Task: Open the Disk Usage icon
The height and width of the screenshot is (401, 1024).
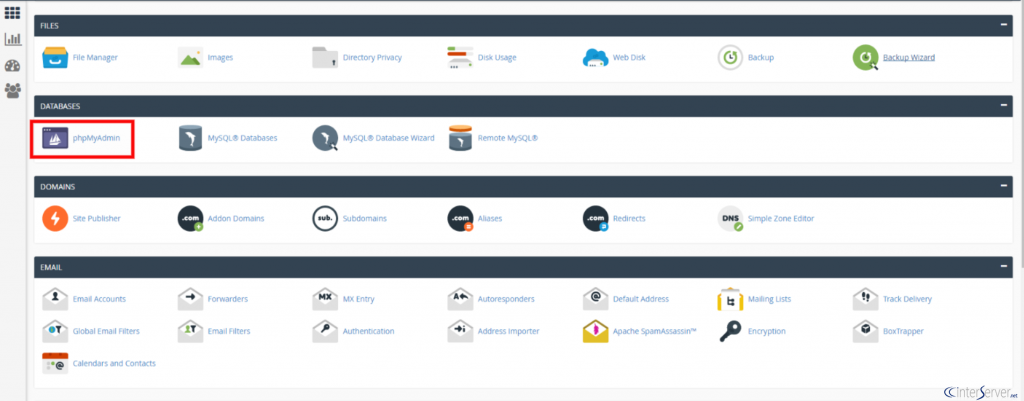Action: pos(460,57)
